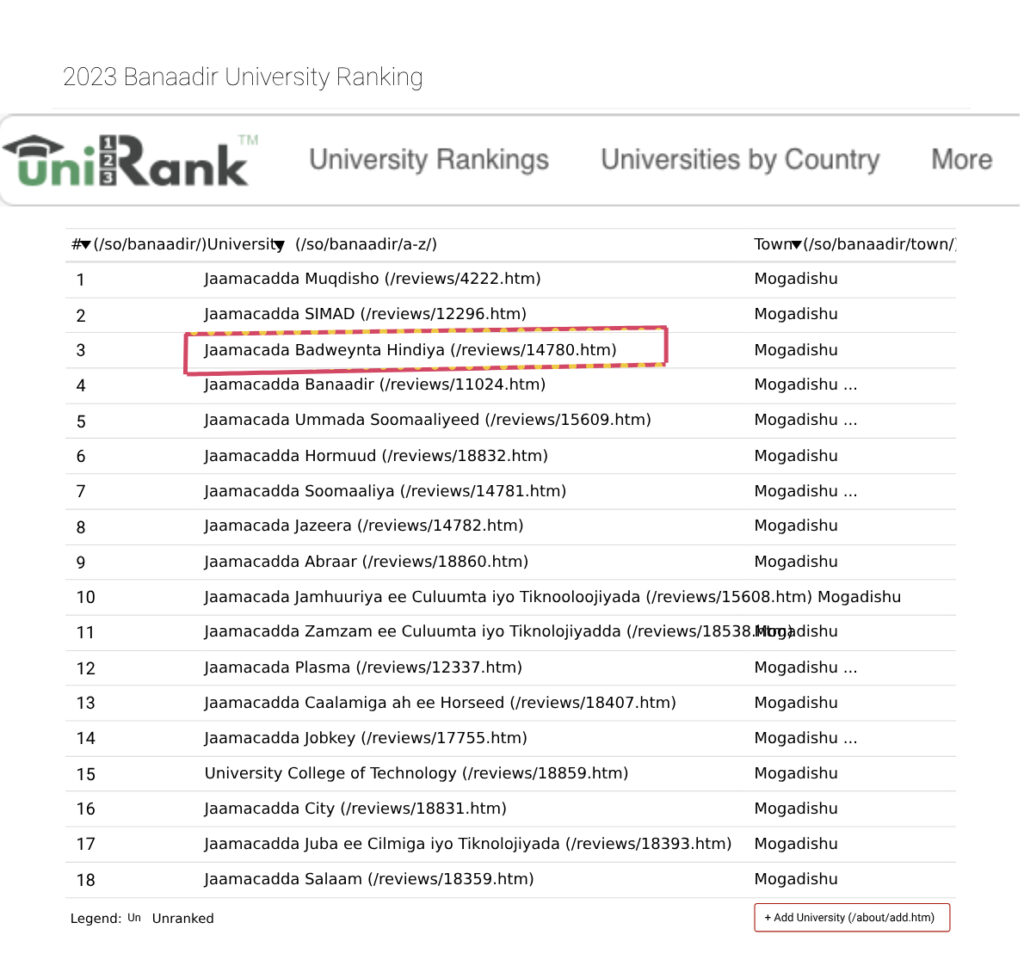The height and width of the screenshot is (978, 1024).
Task: Open Jaamacadda Juba ee Cilmiga link
Action: [468, 844]
